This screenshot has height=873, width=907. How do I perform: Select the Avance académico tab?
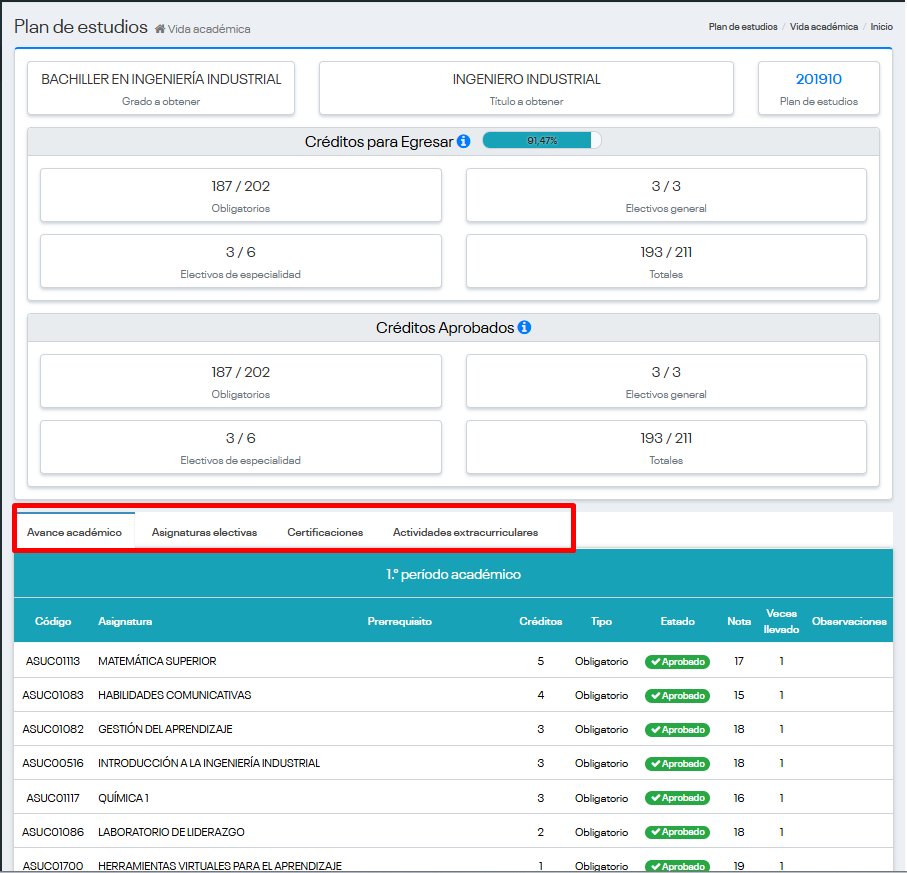click(x=74, y=532)
